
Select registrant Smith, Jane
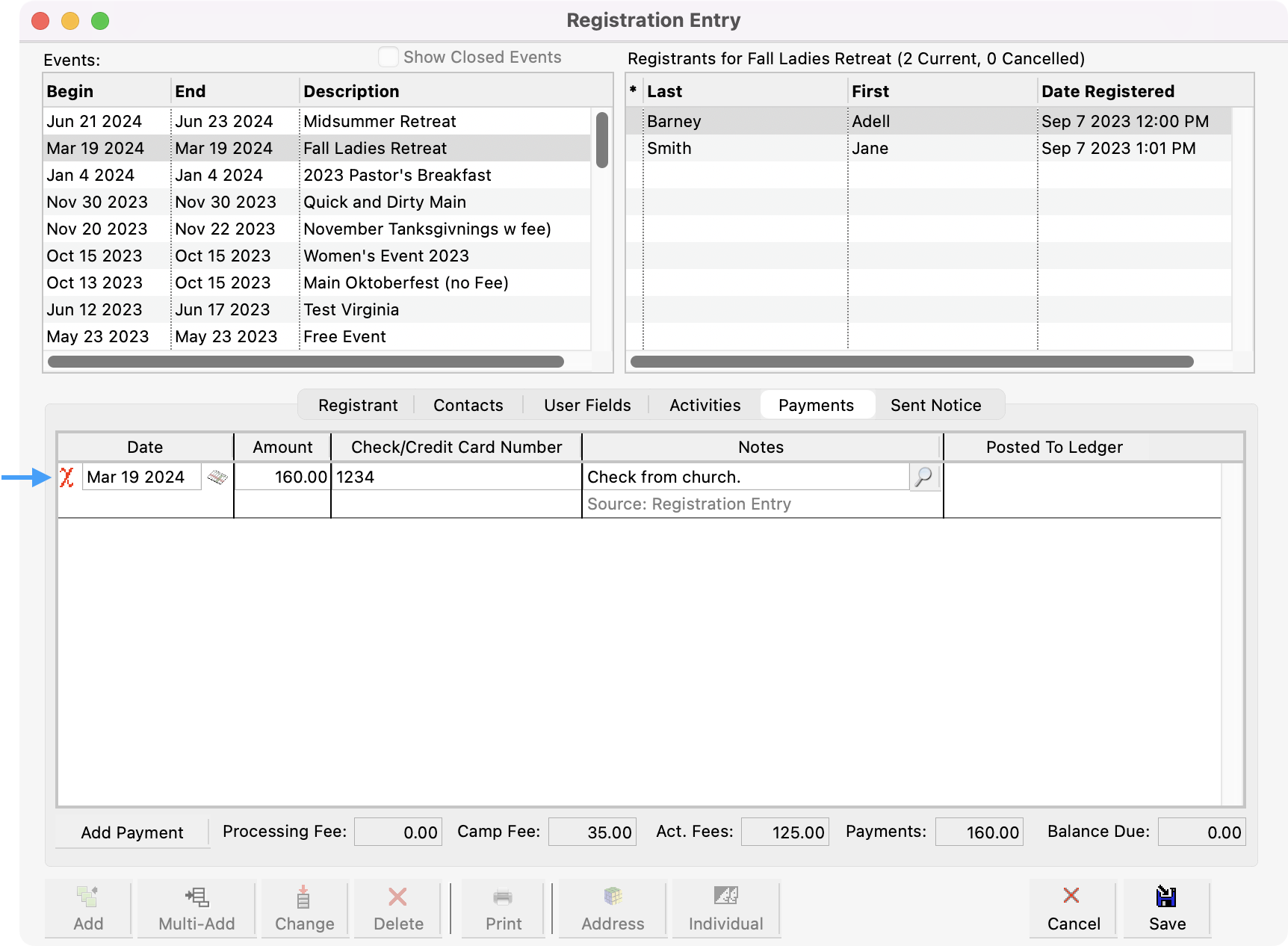click(747, 148)
